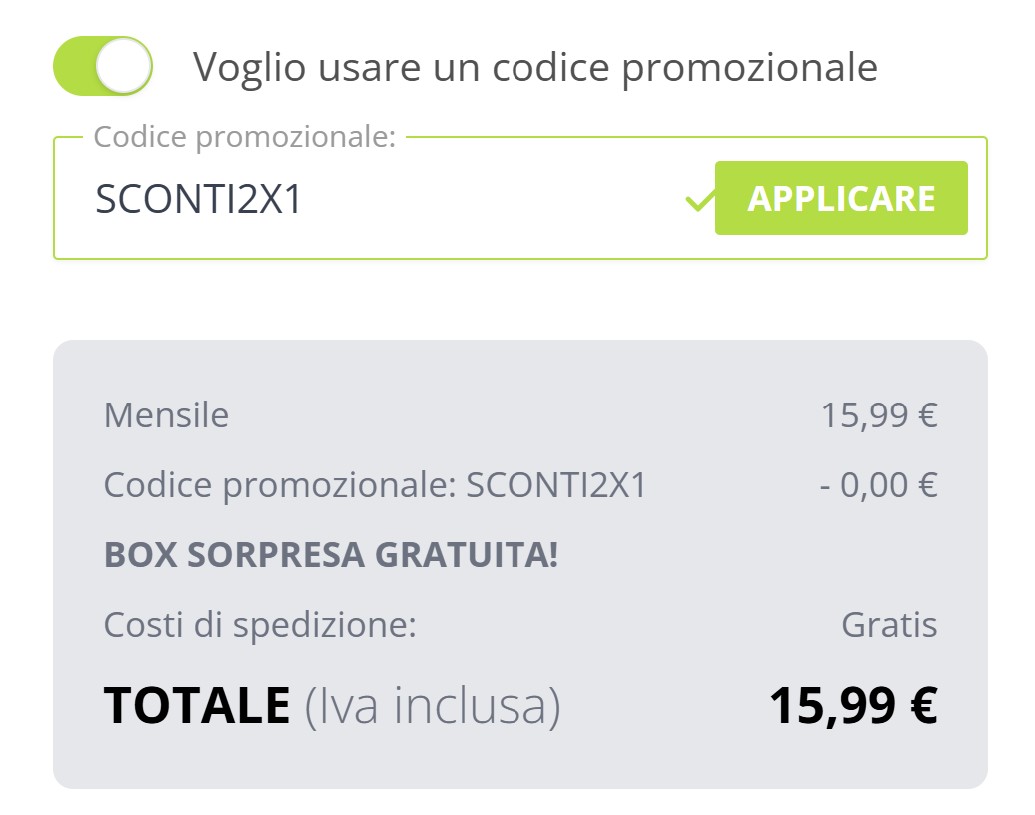Select the 'Mensile' plan label
The image size is (1035, 815).
pos(166,414)
